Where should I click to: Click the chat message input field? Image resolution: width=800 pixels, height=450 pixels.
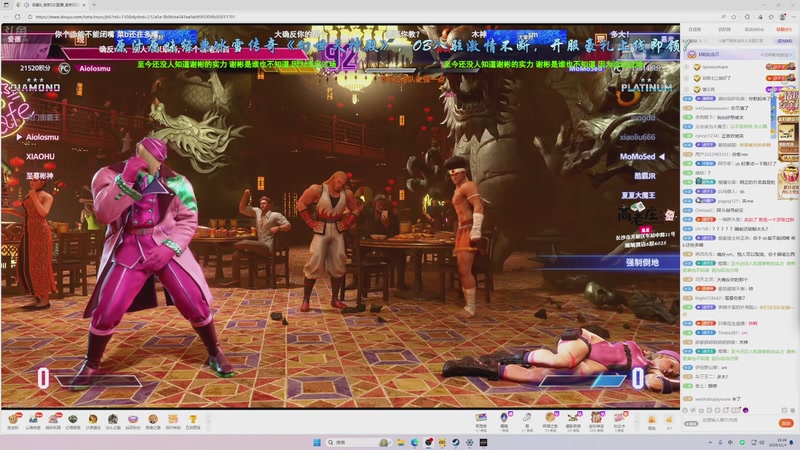click(738, 423)
